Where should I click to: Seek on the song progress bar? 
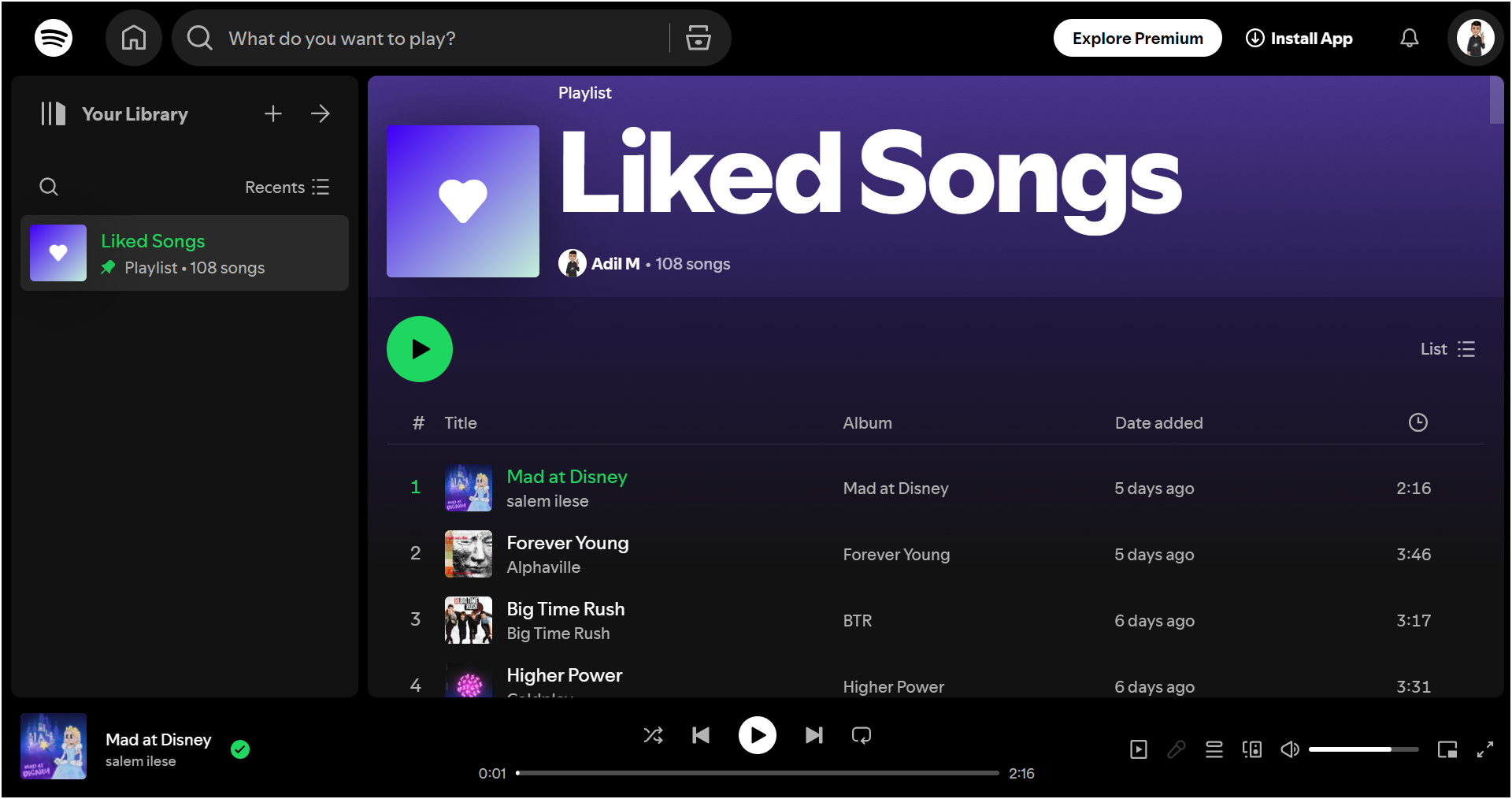(758, 773)
